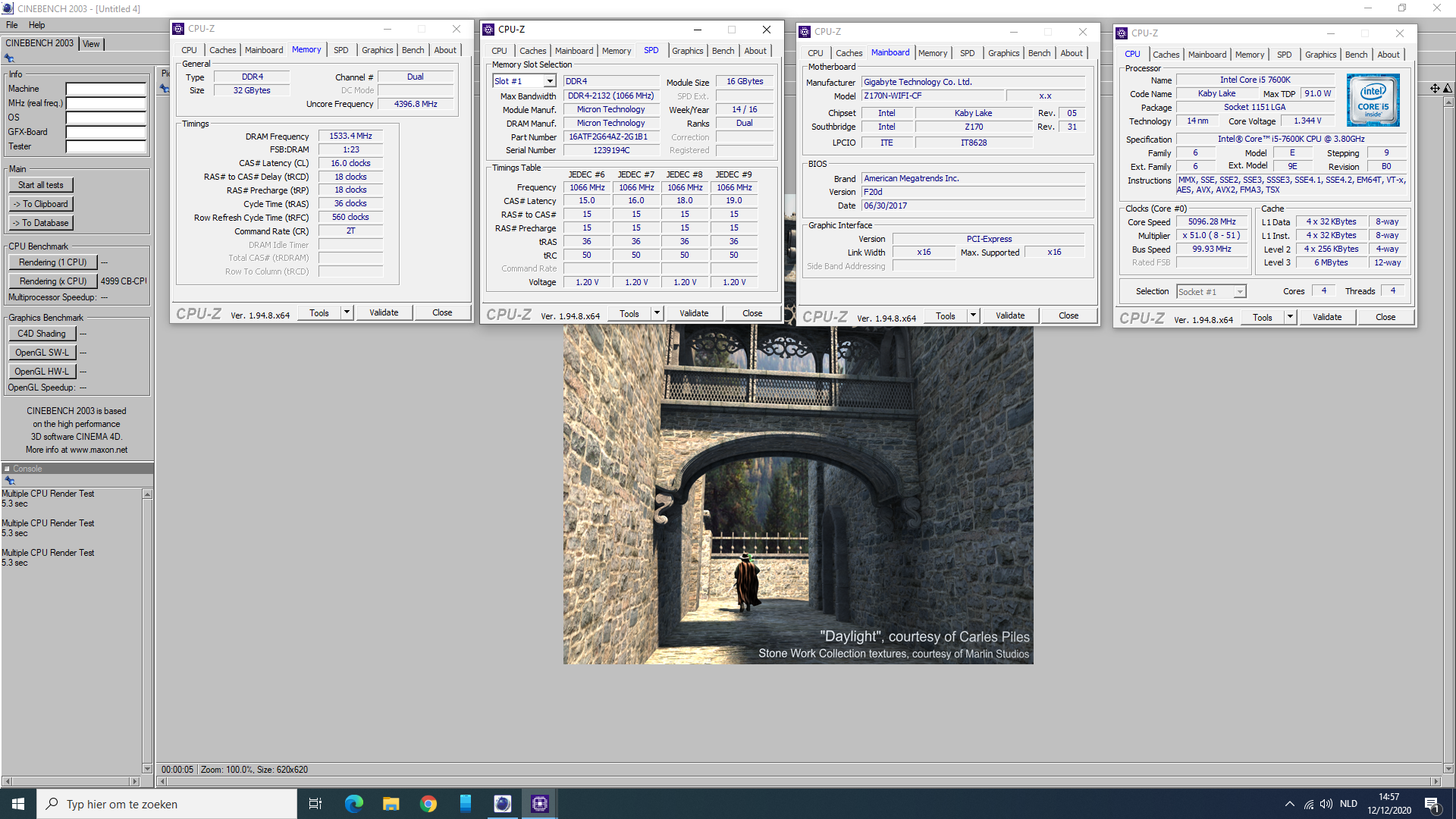Launch Google Chrome from the taskbar
The image size is (1456, 819).
pos(428,804)
